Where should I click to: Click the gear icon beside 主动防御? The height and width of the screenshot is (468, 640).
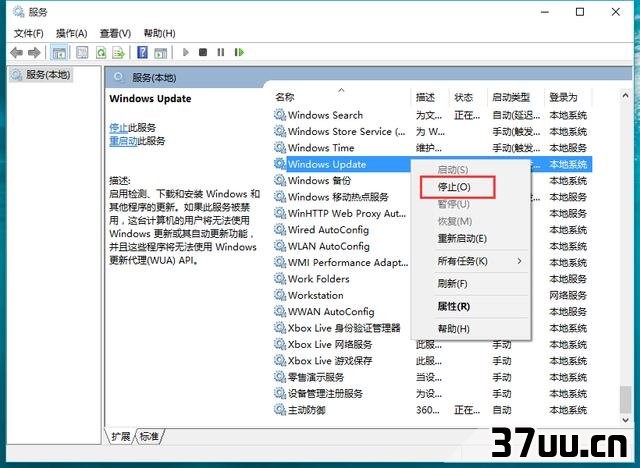click(x=280, y=410)
